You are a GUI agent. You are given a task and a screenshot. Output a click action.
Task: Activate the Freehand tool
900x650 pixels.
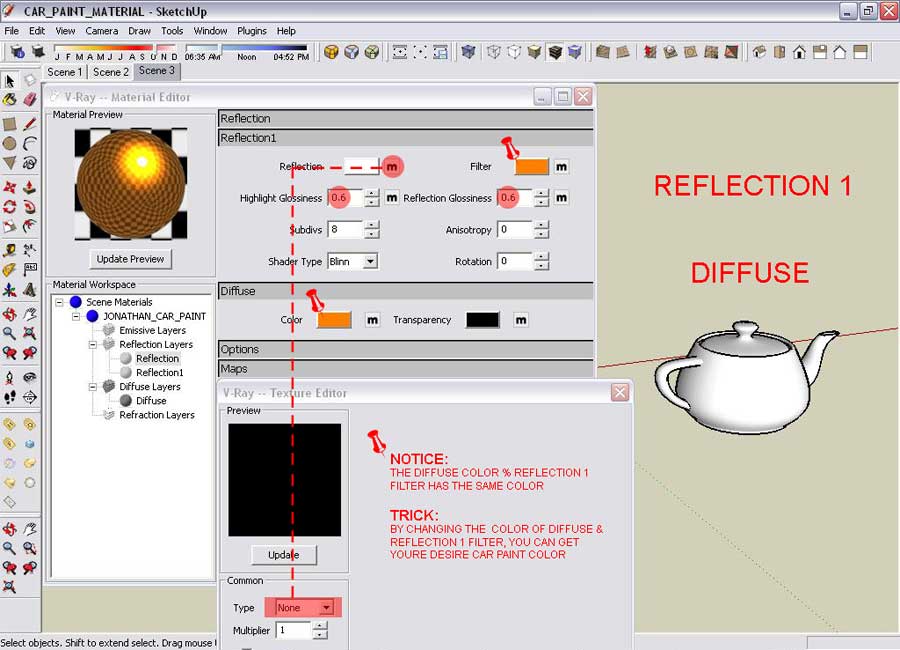pyautogui.click(x=30, y=163)
